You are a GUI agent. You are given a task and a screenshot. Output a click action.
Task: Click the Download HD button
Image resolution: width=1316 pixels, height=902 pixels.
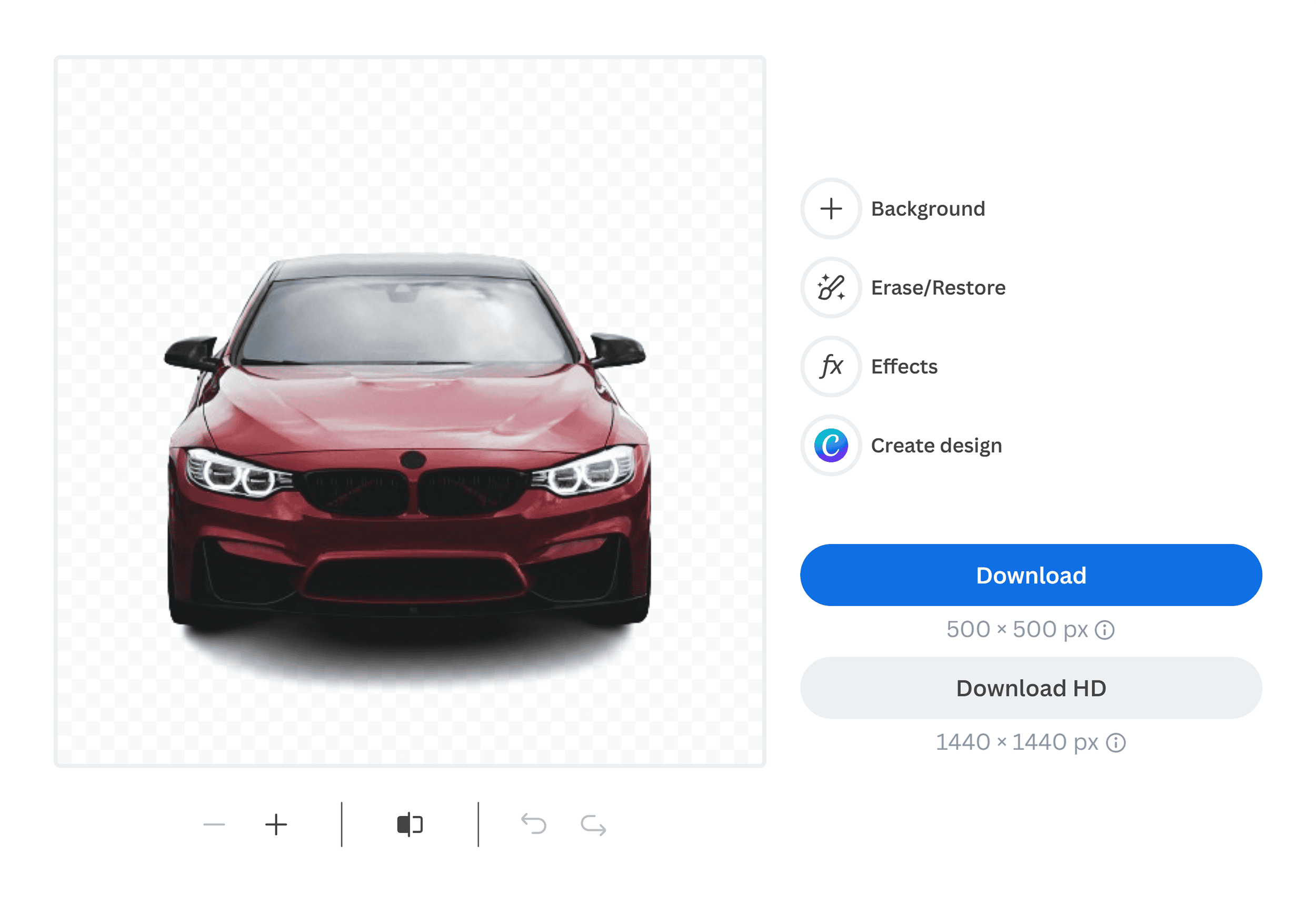pos(1031,688)
